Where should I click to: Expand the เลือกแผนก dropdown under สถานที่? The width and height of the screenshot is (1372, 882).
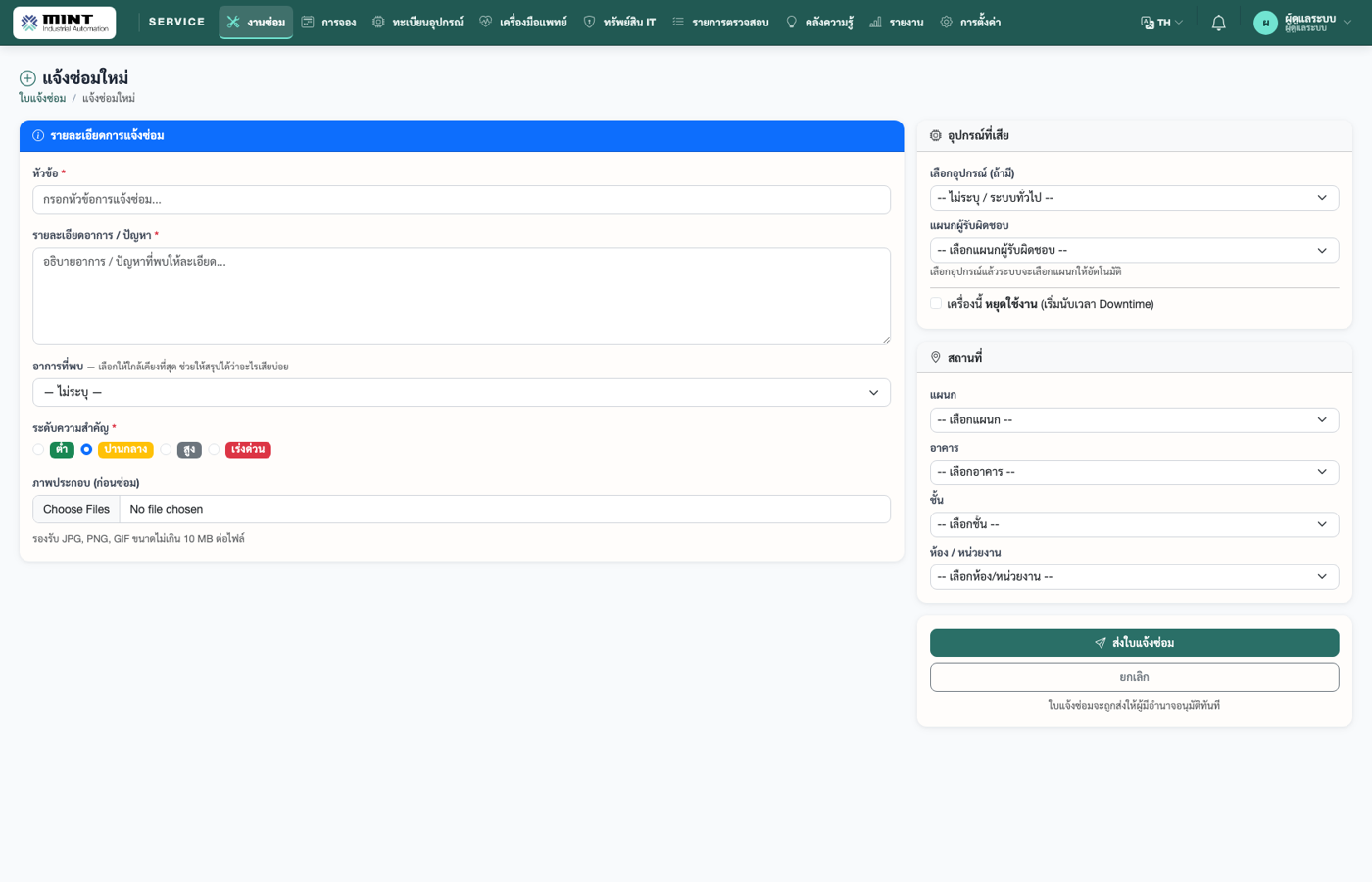pos(1134,420)
